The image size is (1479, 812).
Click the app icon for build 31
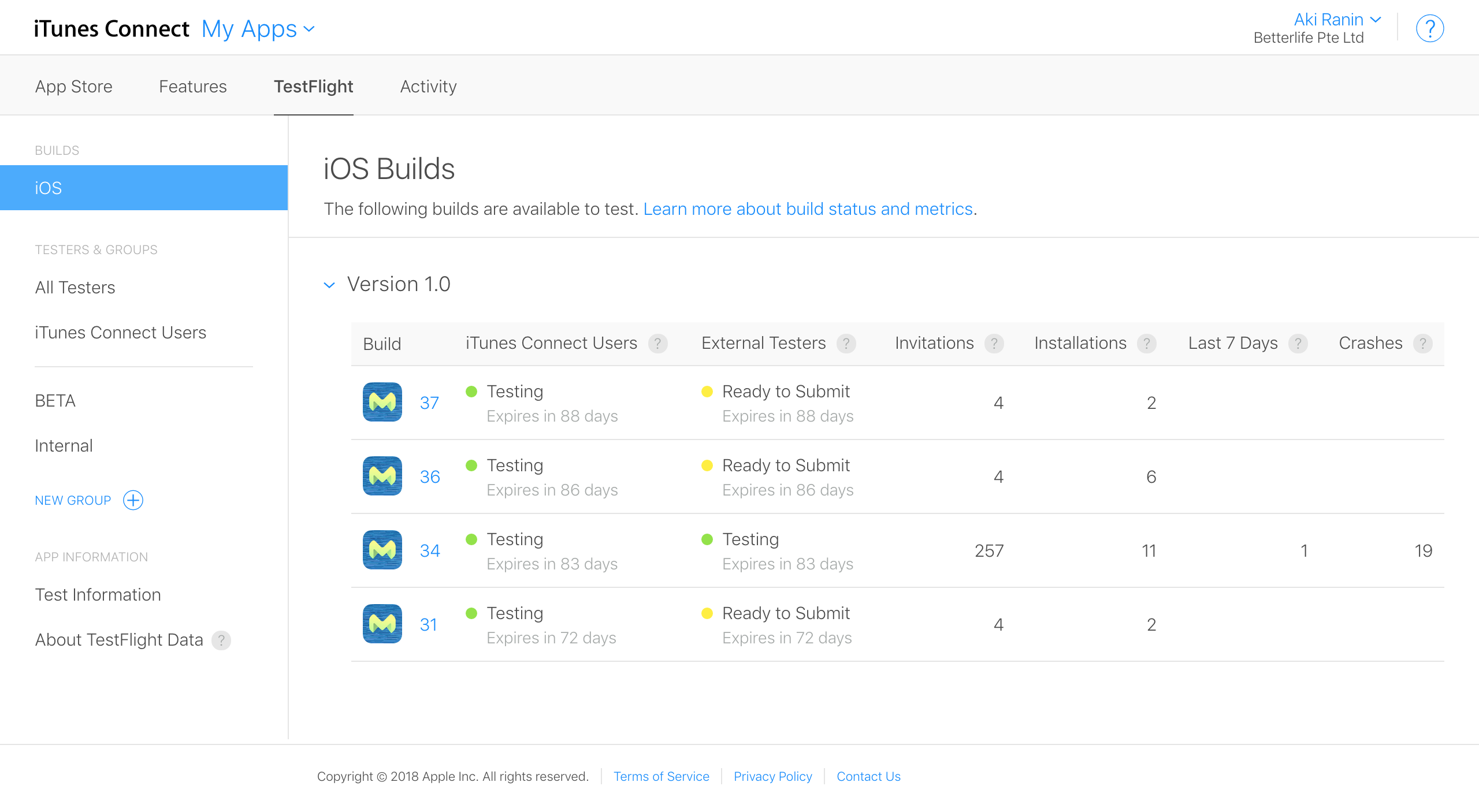tap(382, 624)
